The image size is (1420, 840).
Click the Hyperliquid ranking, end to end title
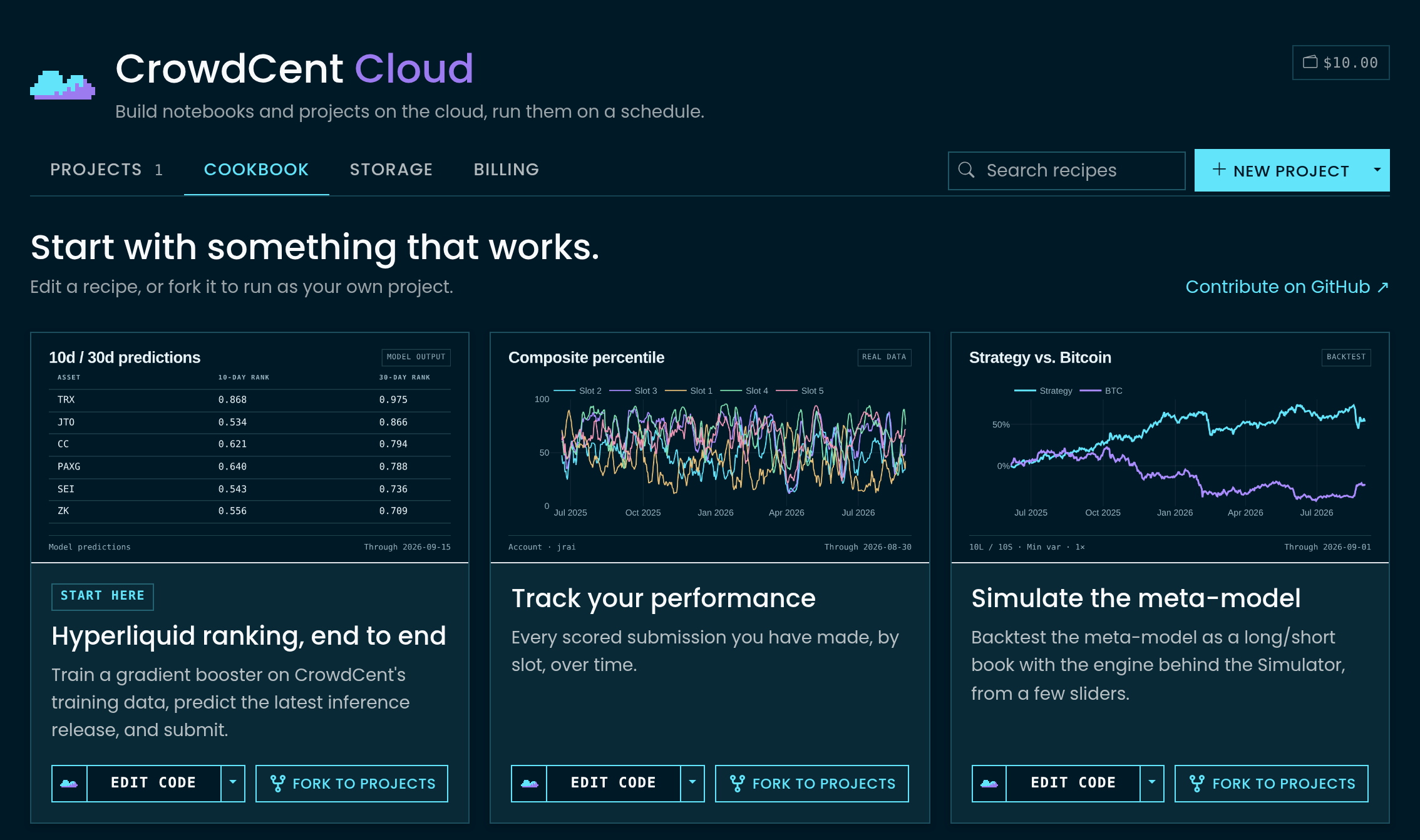pos(249,636)
